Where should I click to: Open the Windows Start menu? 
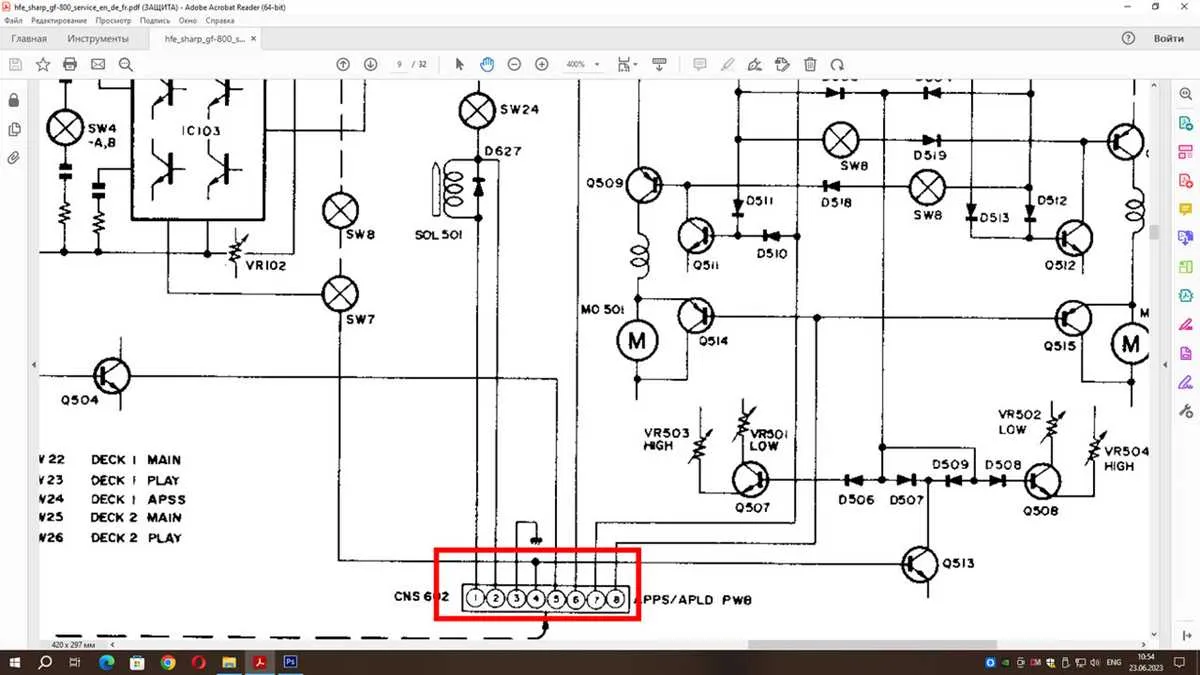(x=16, y=662)
